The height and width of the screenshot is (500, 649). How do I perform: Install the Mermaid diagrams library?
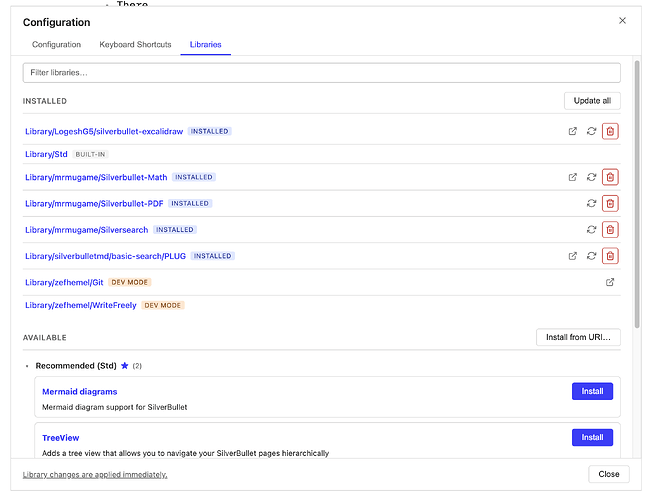pos(592,391)
